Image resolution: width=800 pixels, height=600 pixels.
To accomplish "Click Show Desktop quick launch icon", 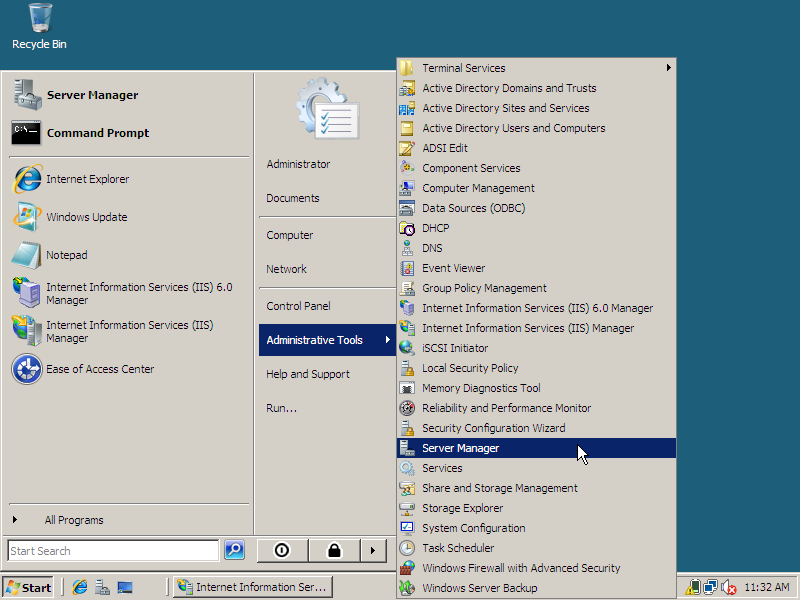I will click(x=125, y=587).
